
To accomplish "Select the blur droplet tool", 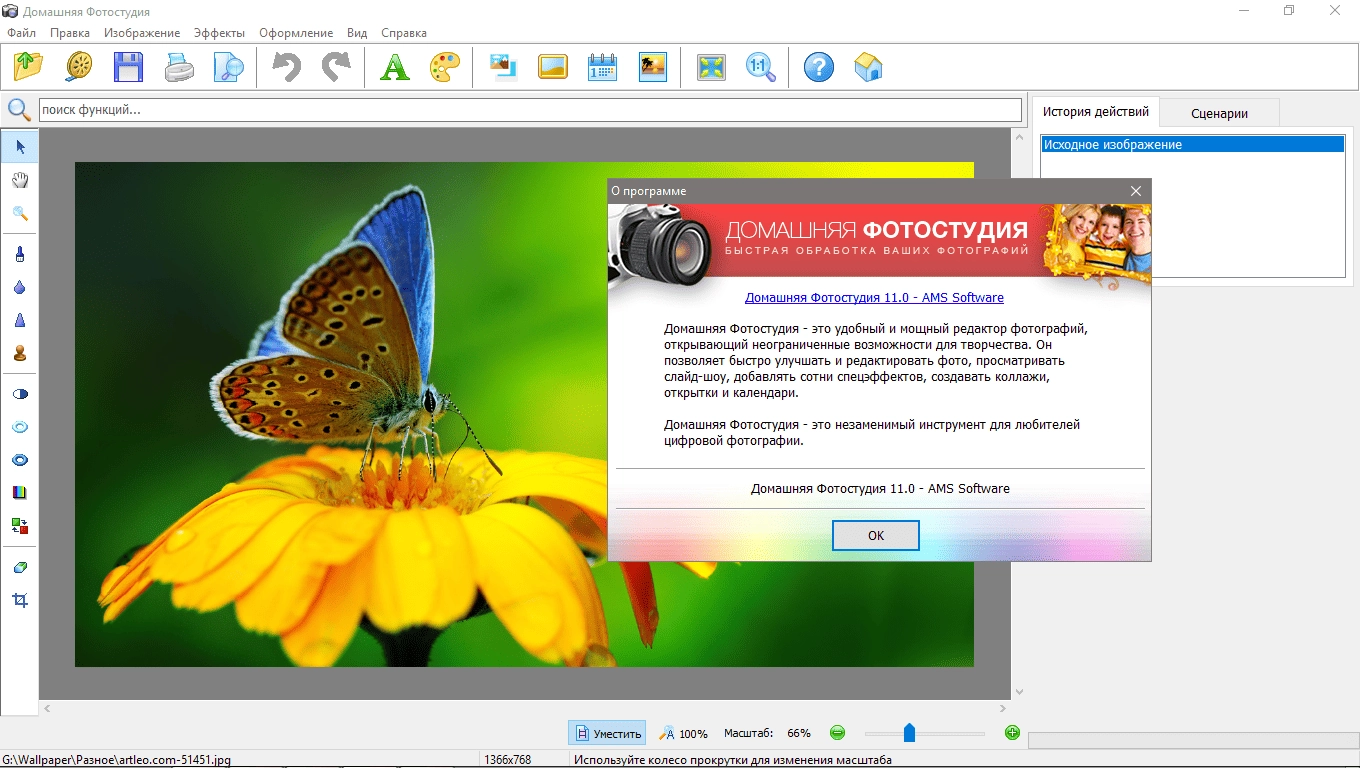I will (20, 287).
